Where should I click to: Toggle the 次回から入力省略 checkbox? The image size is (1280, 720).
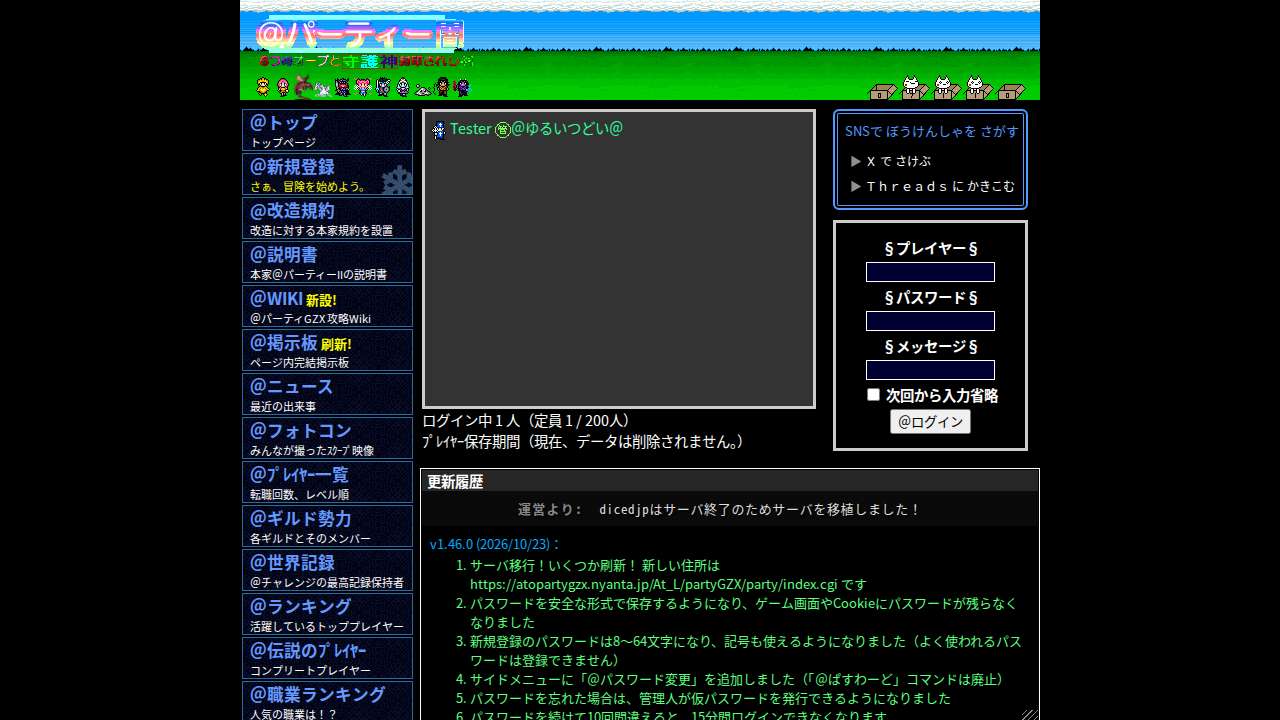point(873,395)
